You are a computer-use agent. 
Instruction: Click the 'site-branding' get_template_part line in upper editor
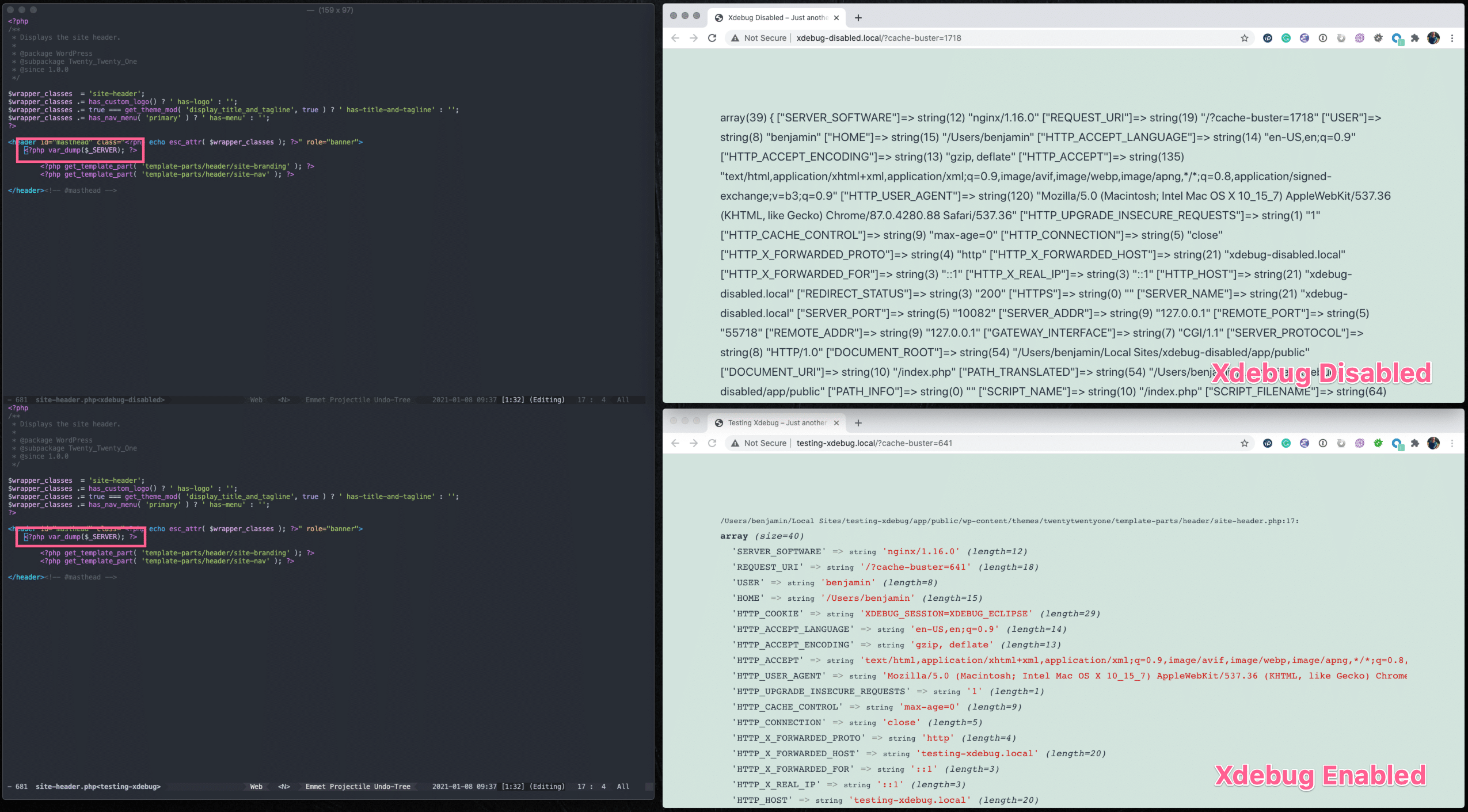177,166
